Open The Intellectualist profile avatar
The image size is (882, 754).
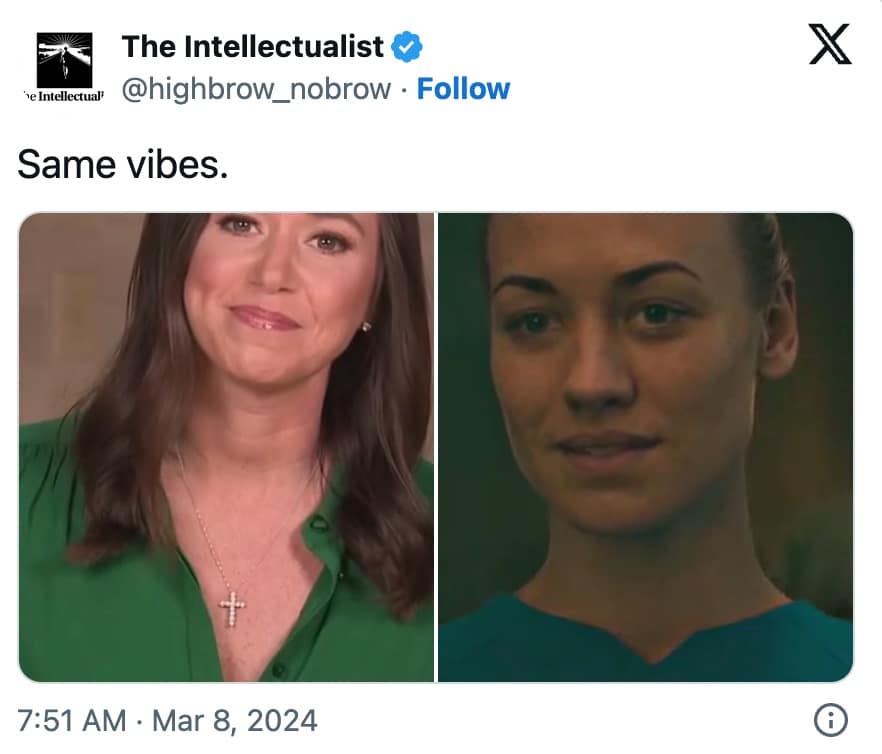(x=64, y=60)
